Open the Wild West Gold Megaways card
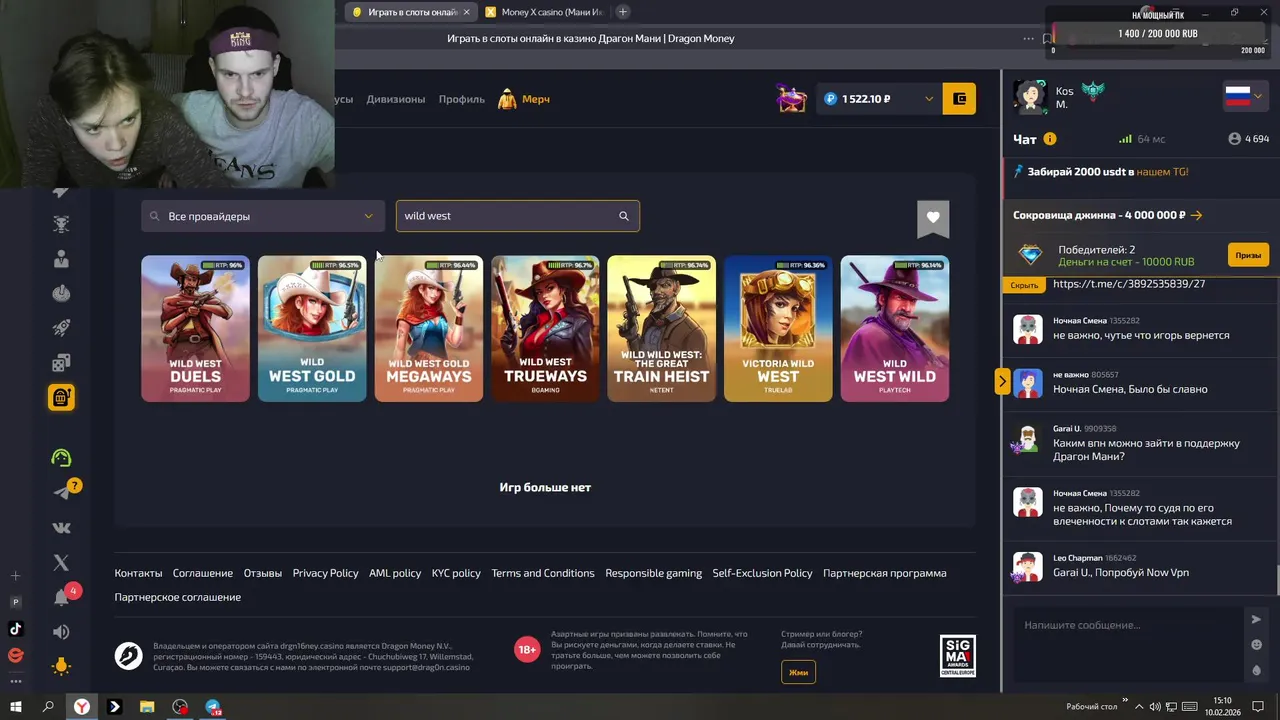The image size is (1280, 720). 428,329
